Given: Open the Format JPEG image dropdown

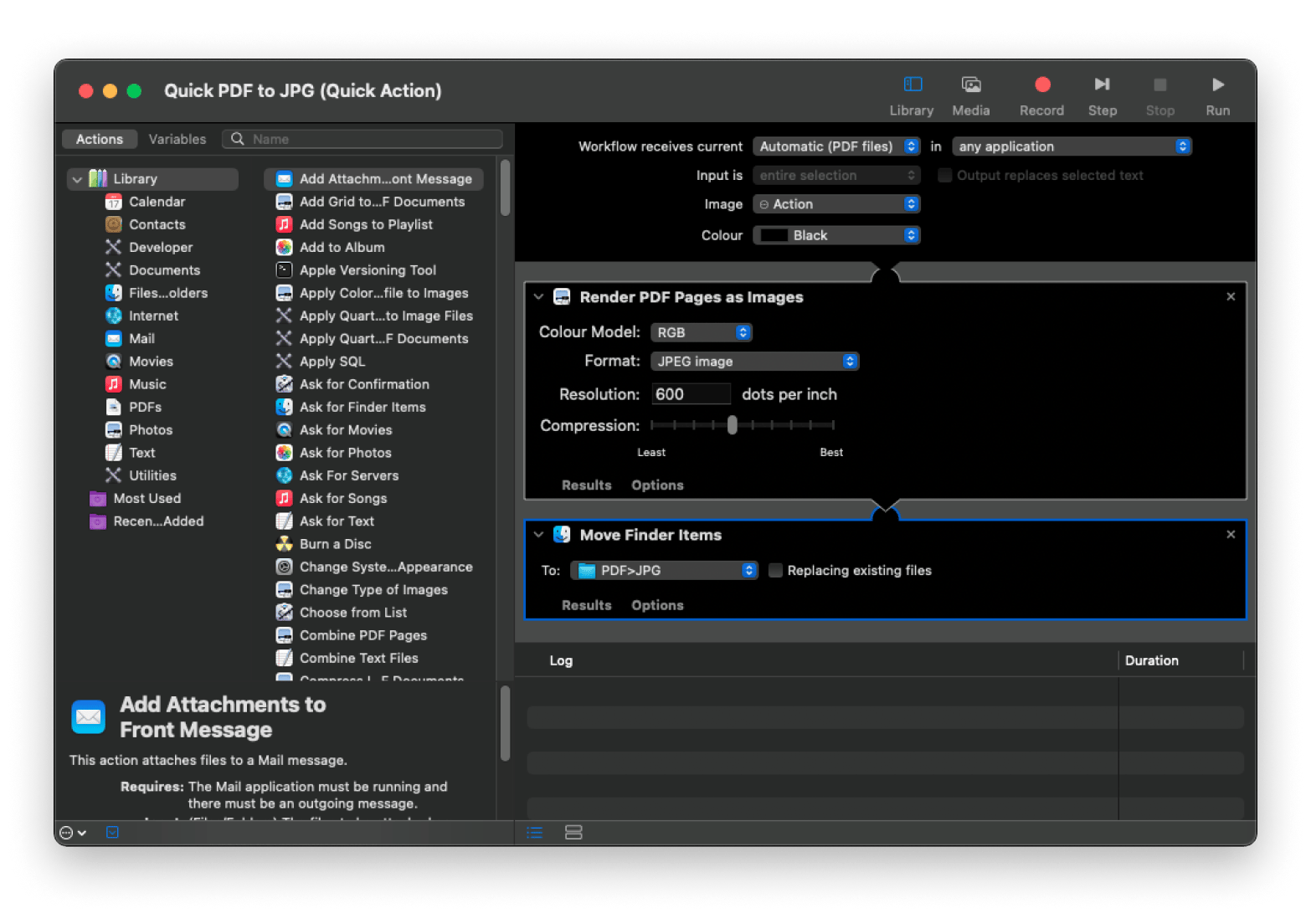Looking at the screenshot, I should point(754,362).
